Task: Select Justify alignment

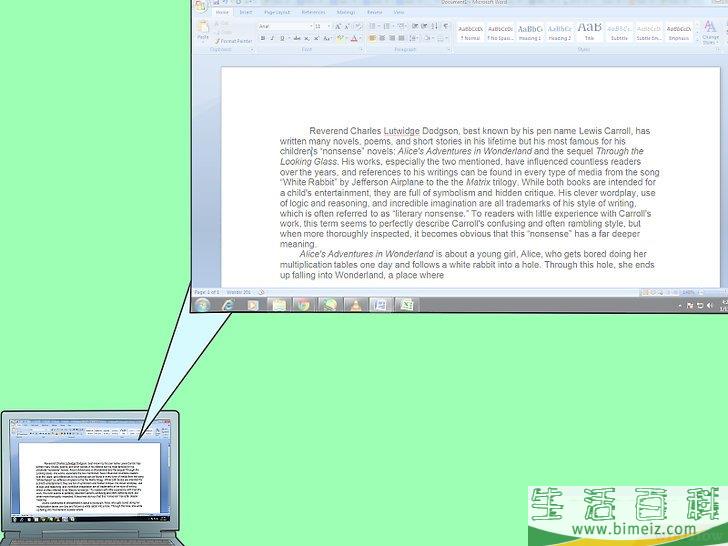Action: click(x=402, y=38)
